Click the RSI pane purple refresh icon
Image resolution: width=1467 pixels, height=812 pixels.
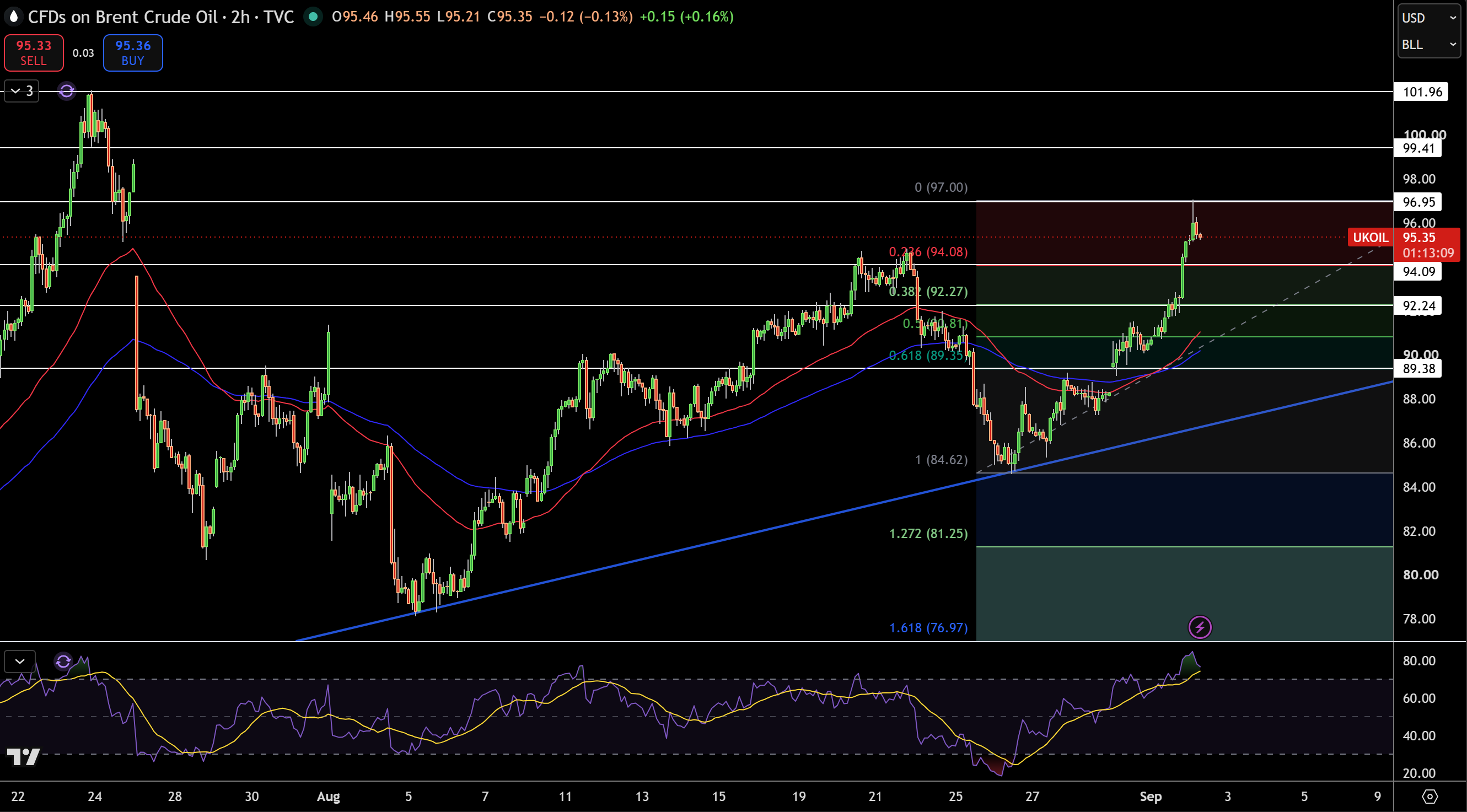point(63,662)
